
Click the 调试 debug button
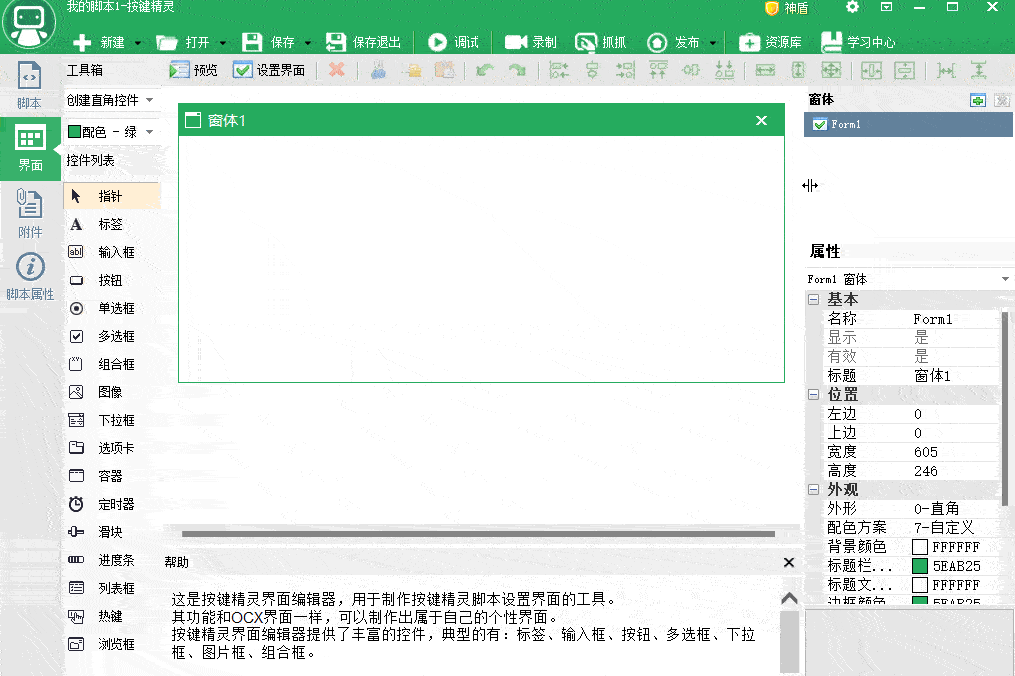[453, 42]
